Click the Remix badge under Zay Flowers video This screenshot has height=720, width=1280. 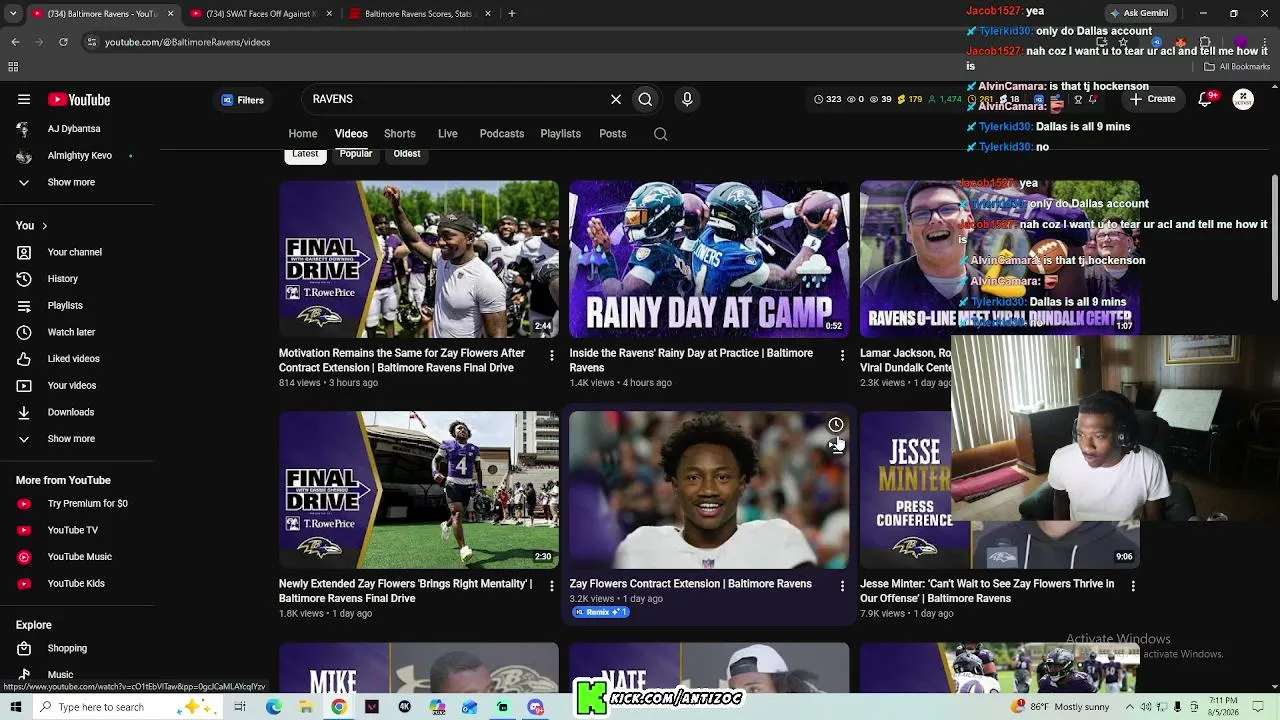pos(600,612)
